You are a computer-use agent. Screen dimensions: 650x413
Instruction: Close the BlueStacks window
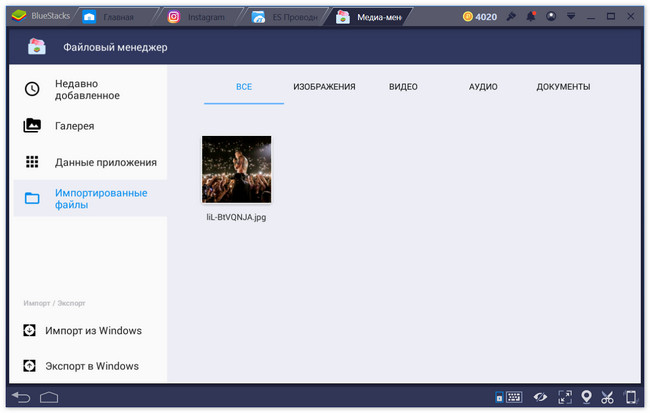[x=631, y=16]
